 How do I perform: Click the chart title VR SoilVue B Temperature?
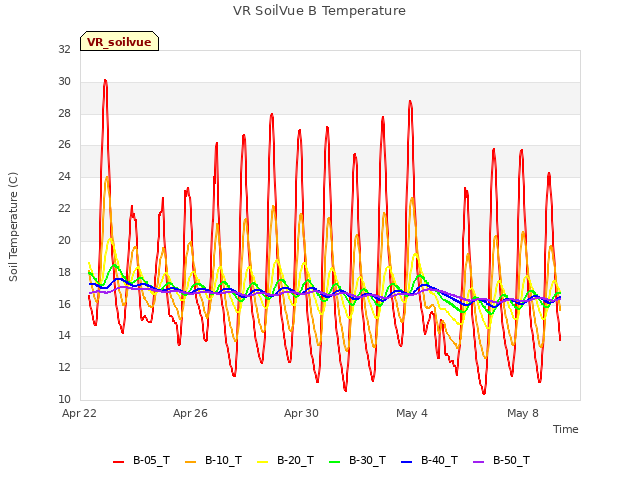coord(319,11)
